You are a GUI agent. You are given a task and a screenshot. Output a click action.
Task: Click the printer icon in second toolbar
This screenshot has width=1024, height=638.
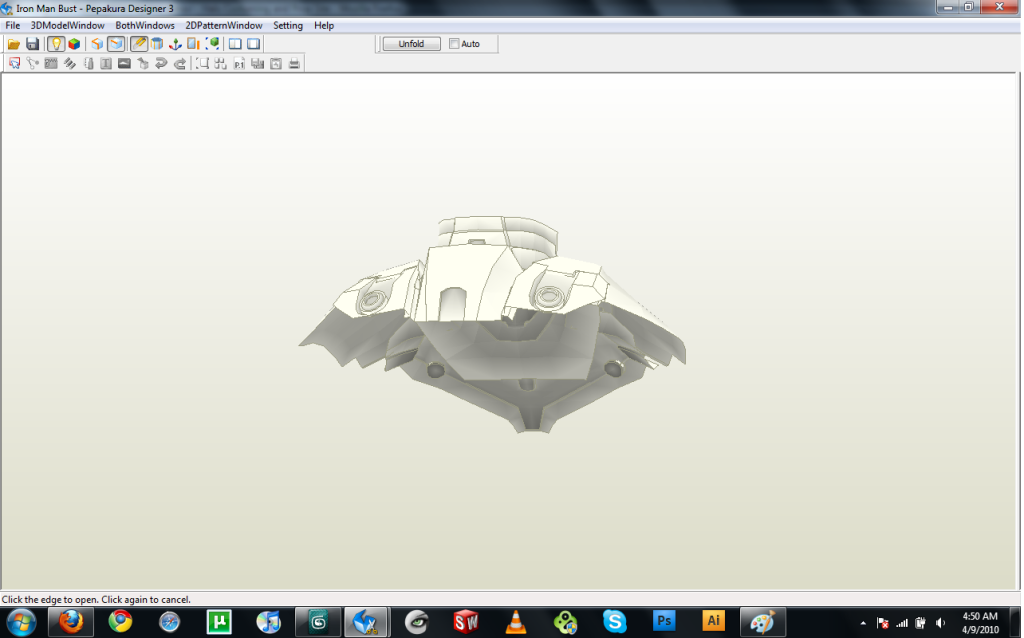coord(294,64)
